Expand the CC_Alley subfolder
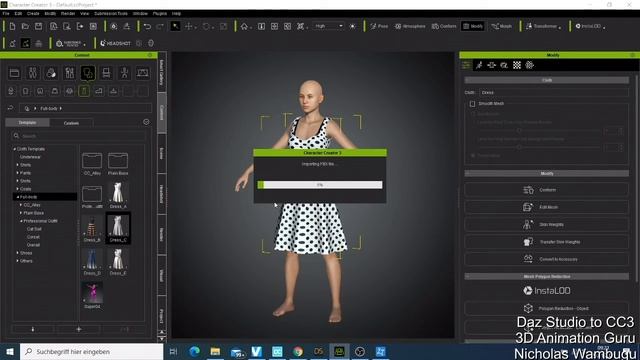This screenshot has width=640, height=360. tap(21, 205)
